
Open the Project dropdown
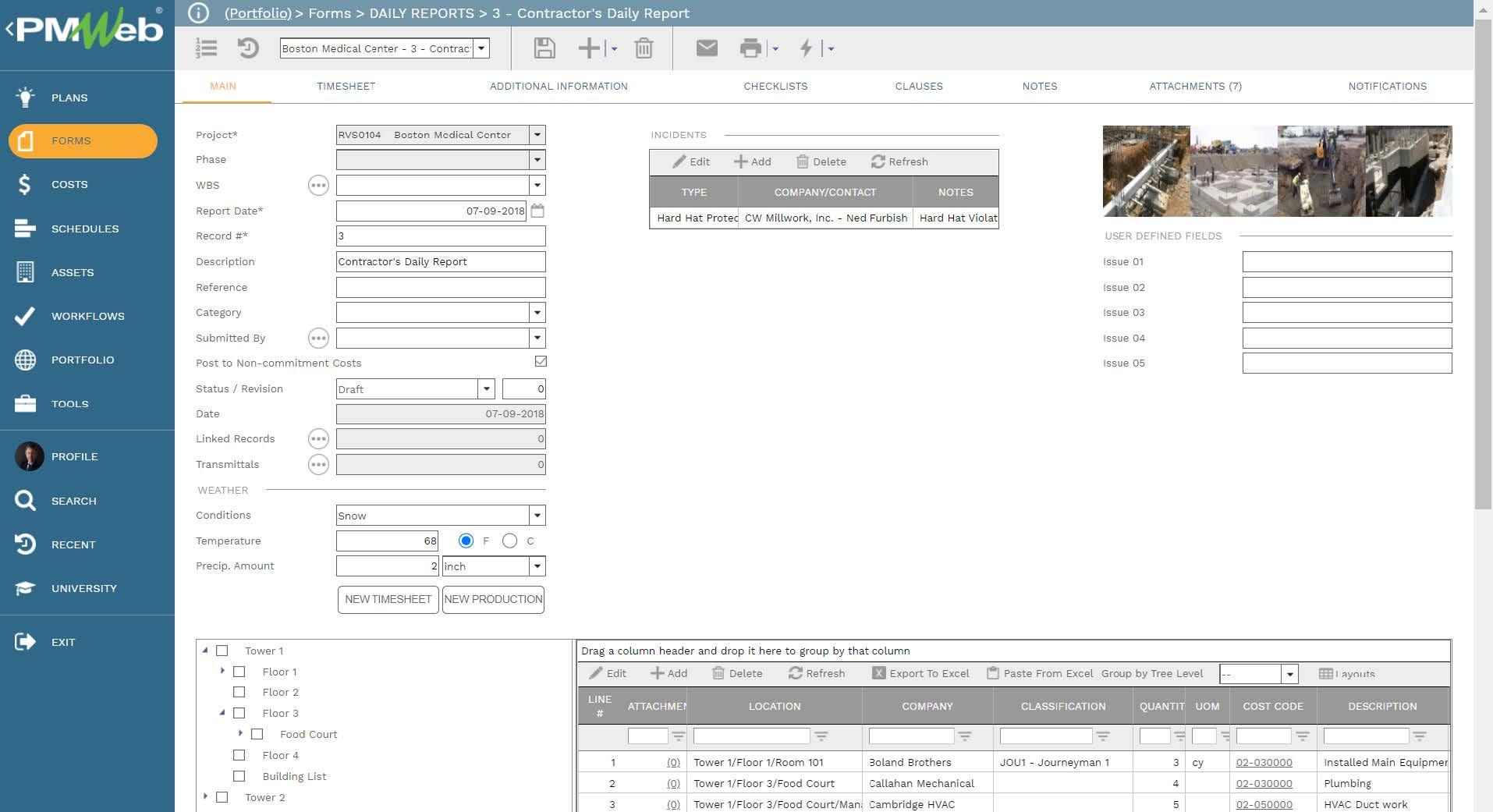tap(537, 135)
